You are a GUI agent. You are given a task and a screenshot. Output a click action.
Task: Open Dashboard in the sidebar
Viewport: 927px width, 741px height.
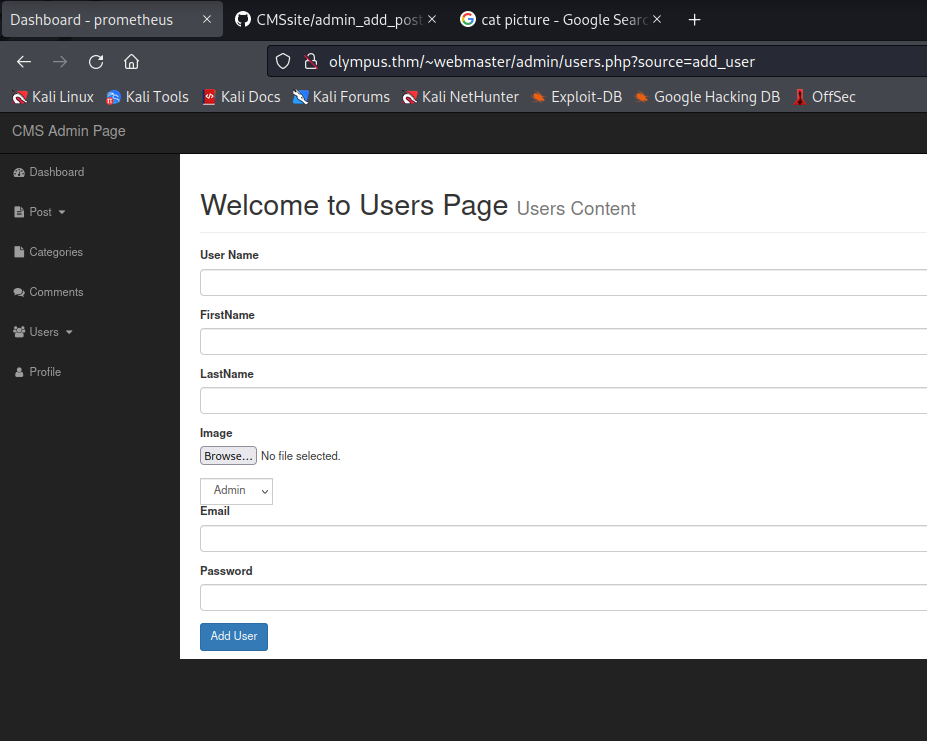point(56,172)
